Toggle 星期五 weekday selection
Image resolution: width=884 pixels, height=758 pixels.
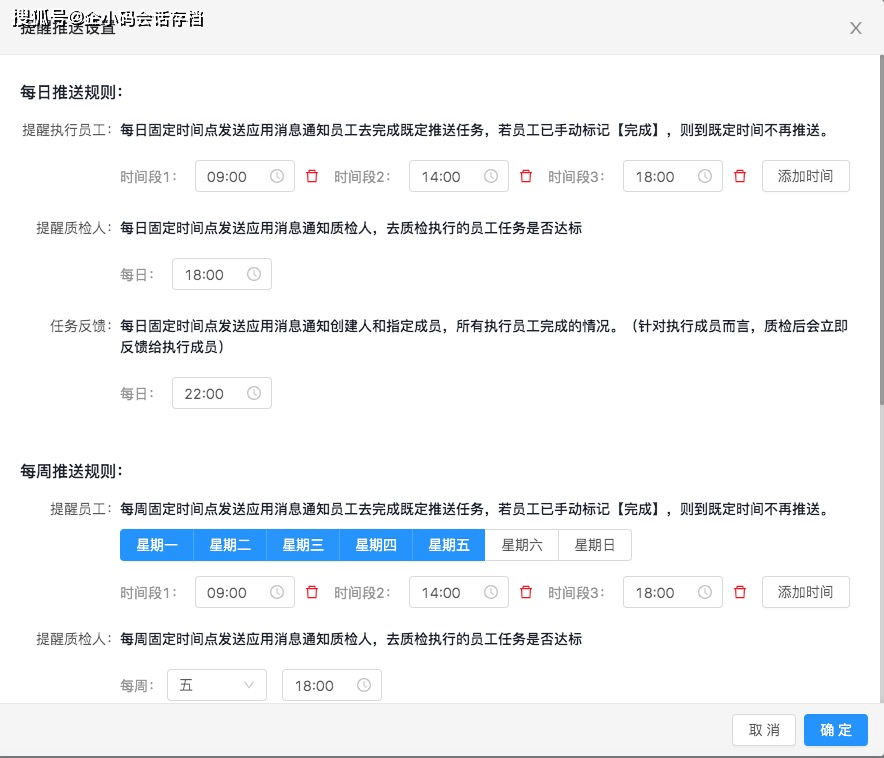pos(449,545)
